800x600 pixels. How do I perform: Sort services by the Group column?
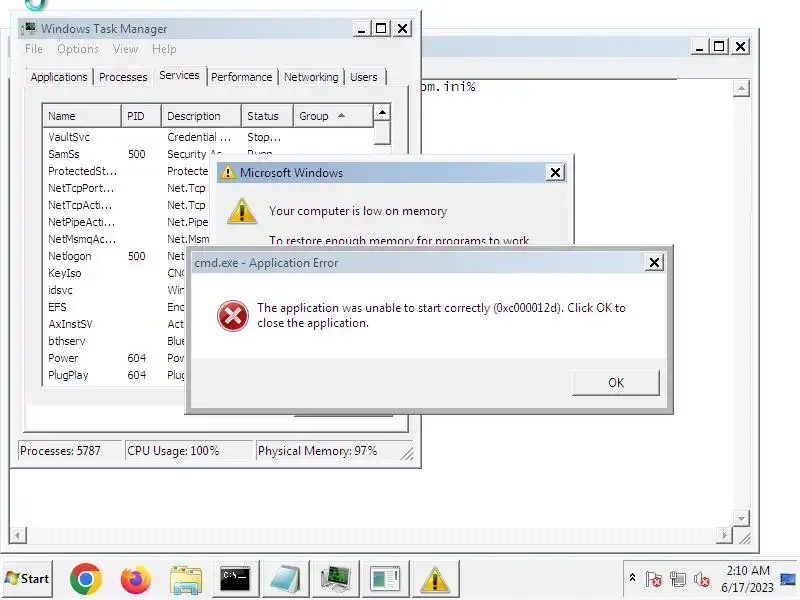coord(333,116)
